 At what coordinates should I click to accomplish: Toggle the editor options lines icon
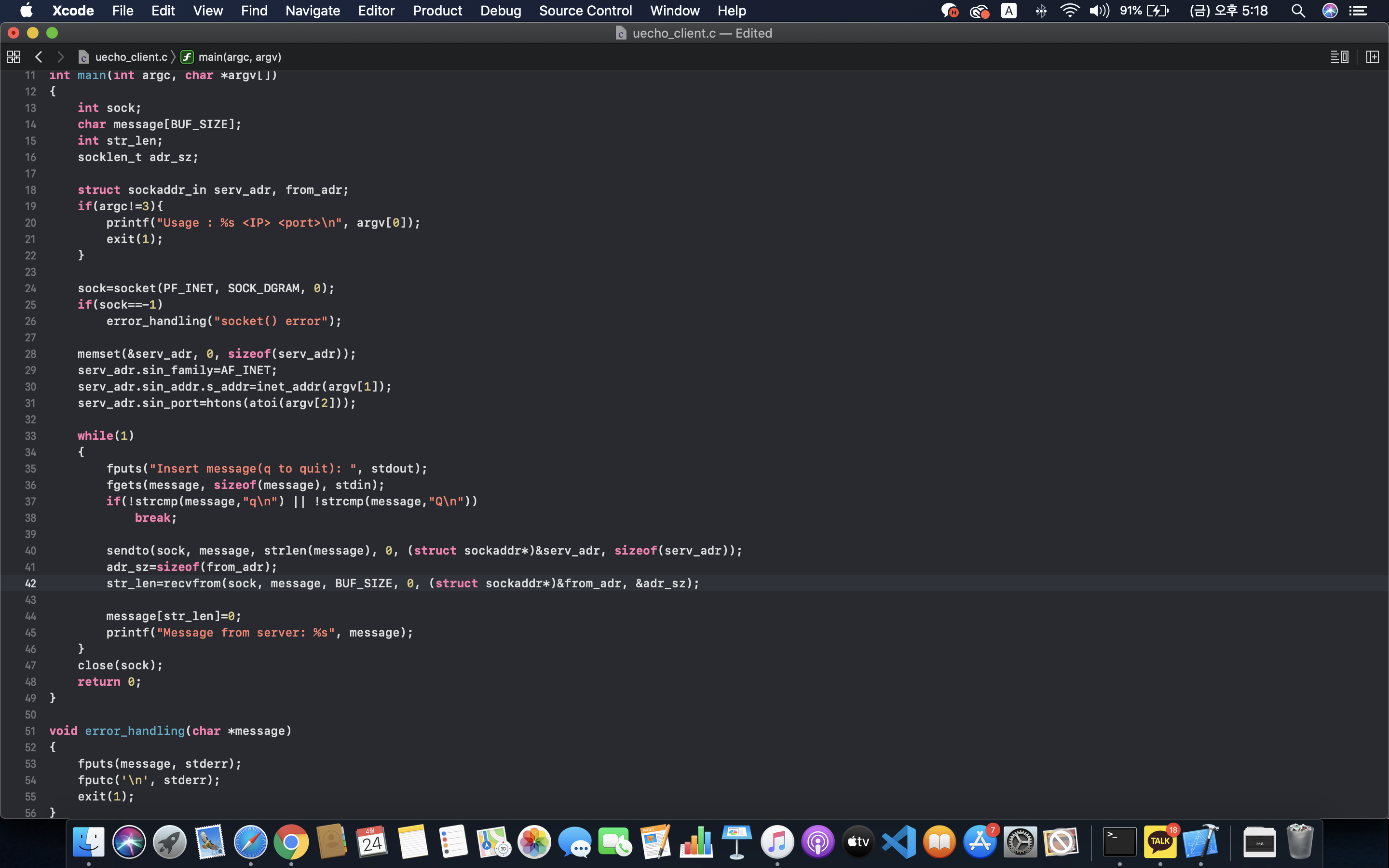[x=1339, y=57]
